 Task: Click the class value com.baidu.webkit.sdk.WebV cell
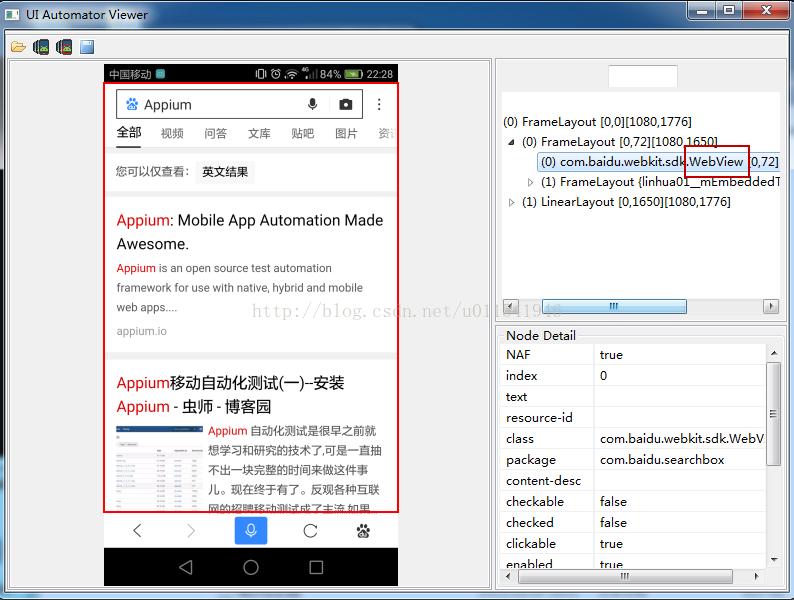[x=679, y=438]
